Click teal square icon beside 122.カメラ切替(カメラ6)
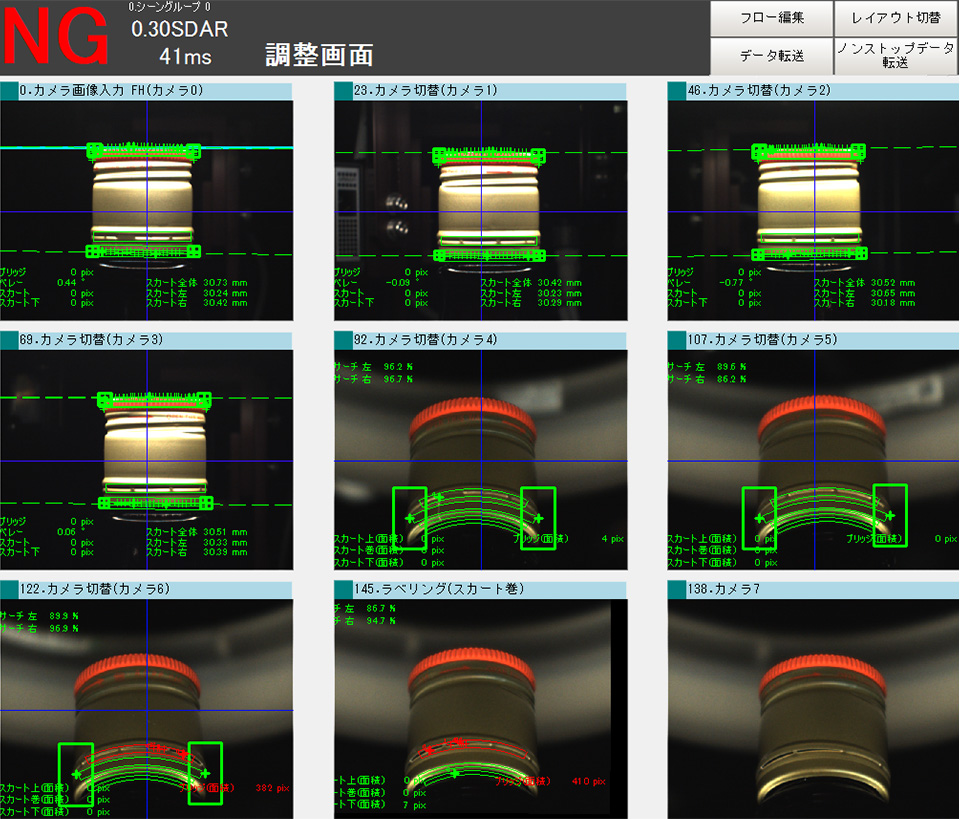This screenshot has width=960, height=819. point(9,589)
